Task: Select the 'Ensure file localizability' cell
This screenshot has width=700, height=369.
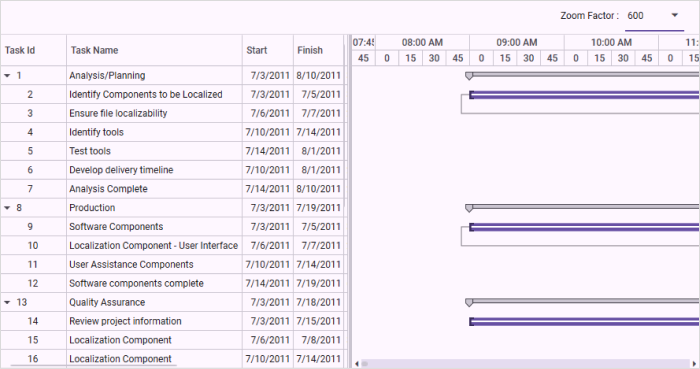Action: [x=154, y=113]
